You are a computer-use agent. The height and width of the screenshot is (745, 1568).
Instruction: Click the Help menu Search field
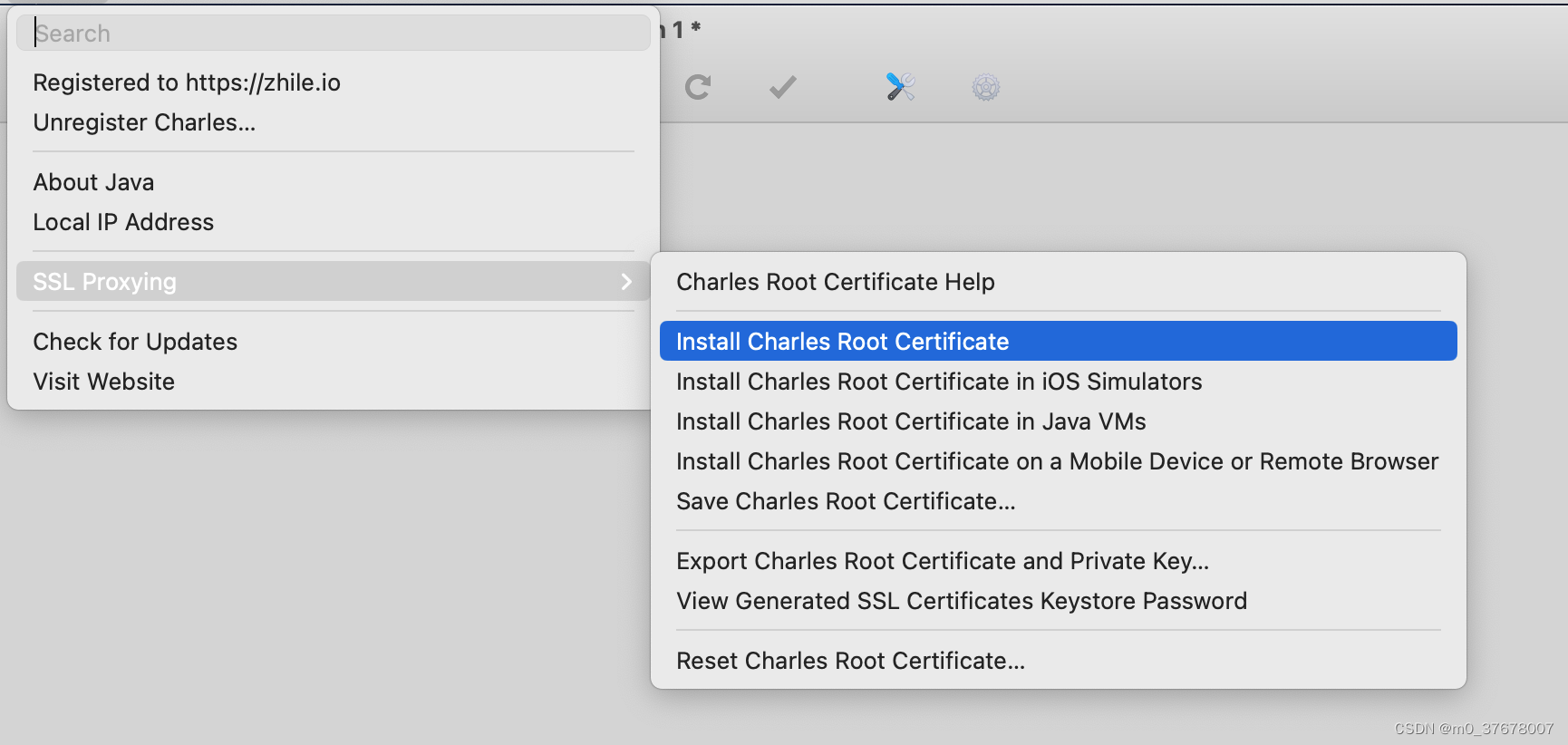click(334, 34)
